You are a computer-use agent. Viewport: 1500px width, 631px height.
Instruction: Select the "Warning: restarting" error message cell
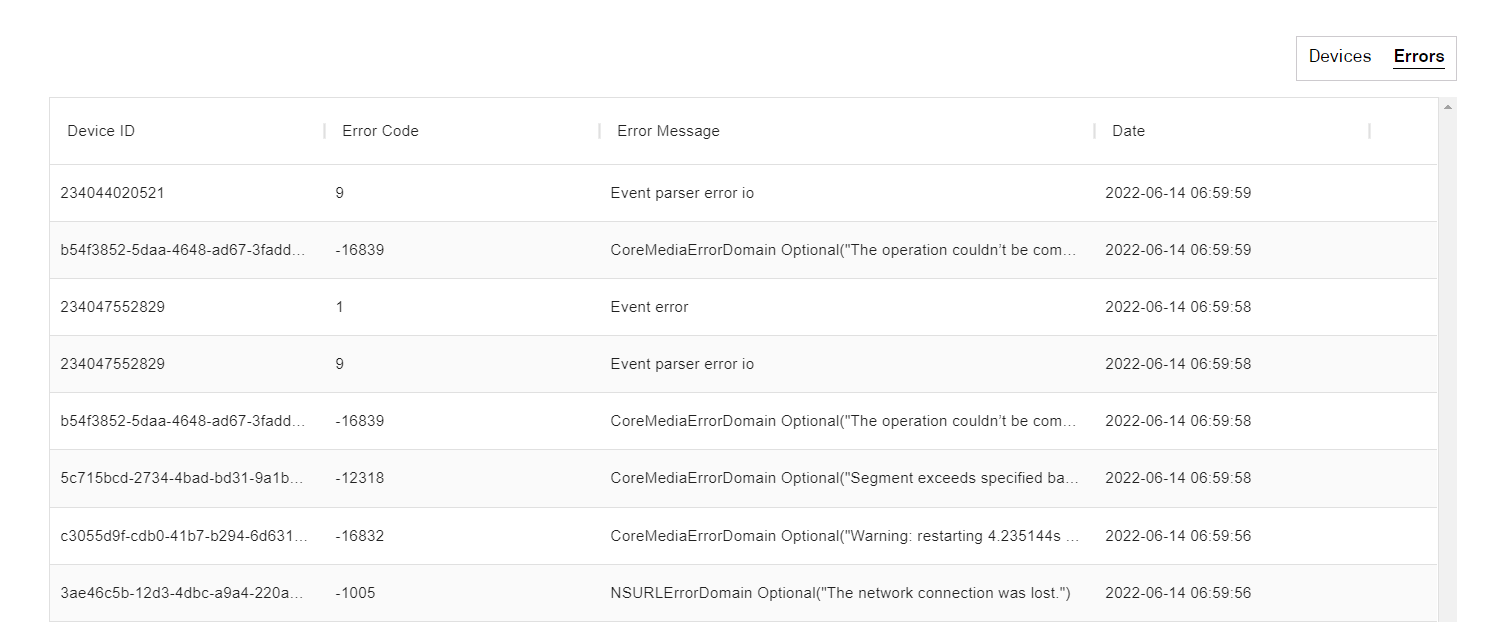click(x=845, y=536)
